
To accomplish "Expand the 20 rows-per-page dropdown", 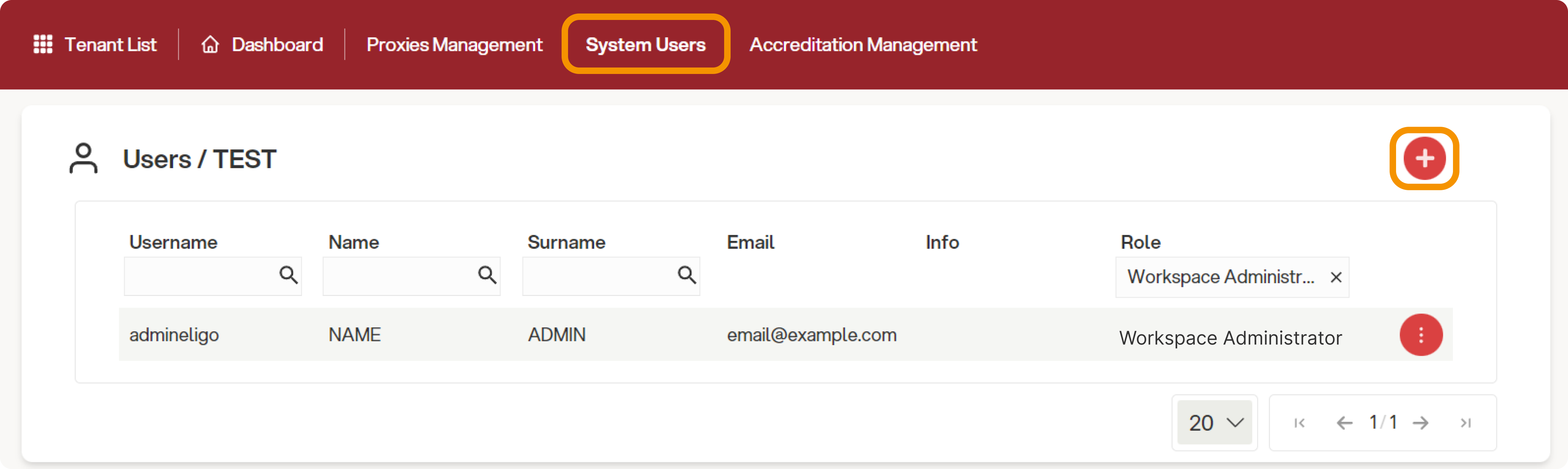I will (x=1214, y=423).
